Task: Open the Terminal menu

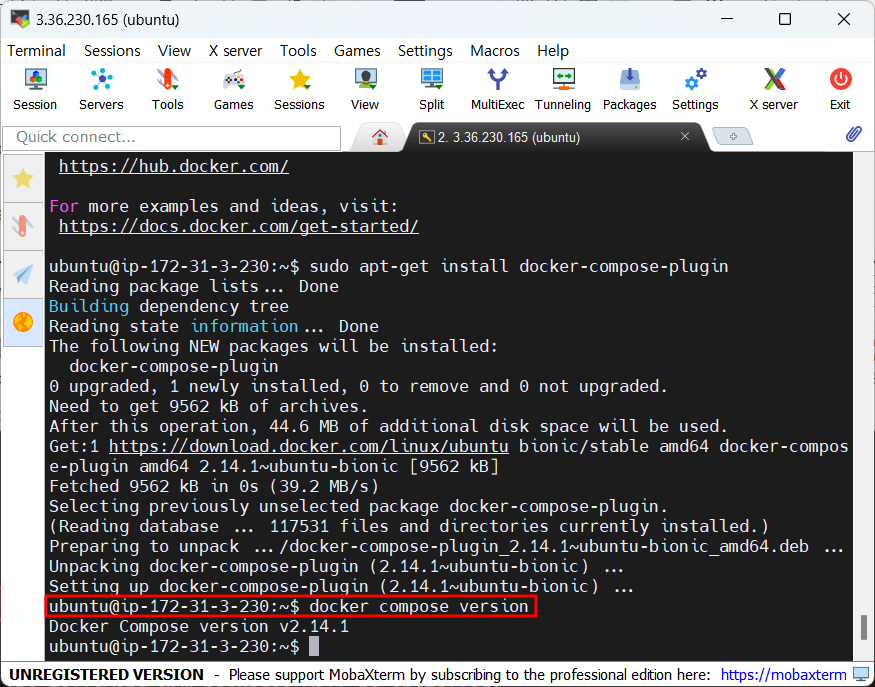Action: (36, 51)
